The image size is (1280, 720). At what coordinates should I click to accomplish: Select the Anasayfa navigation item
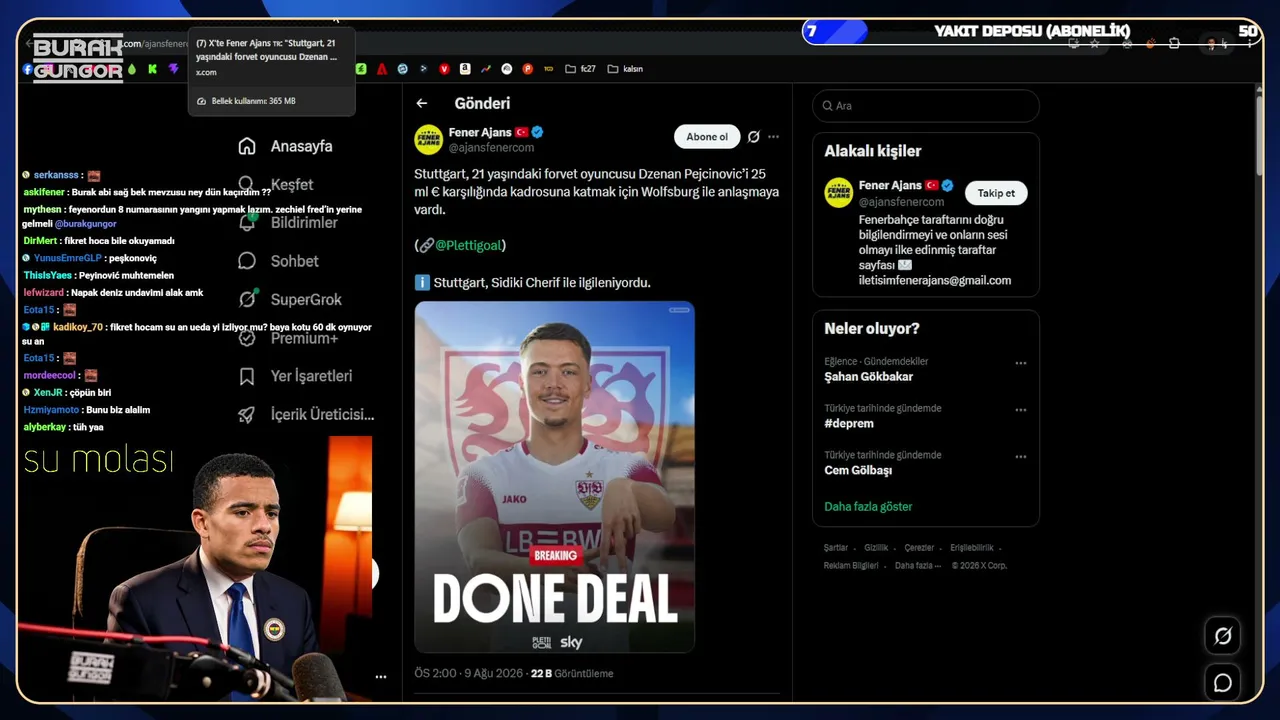coord(285,146)
